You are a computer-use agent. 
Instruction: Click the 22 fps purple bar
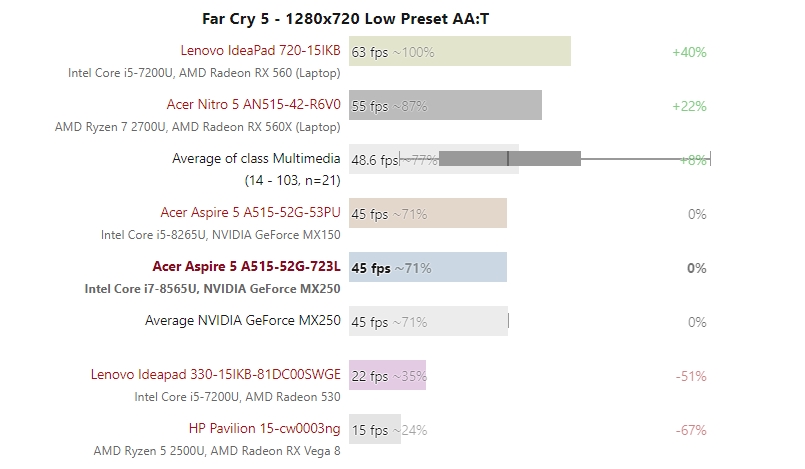pyautogui.click(x=387, y=376)
